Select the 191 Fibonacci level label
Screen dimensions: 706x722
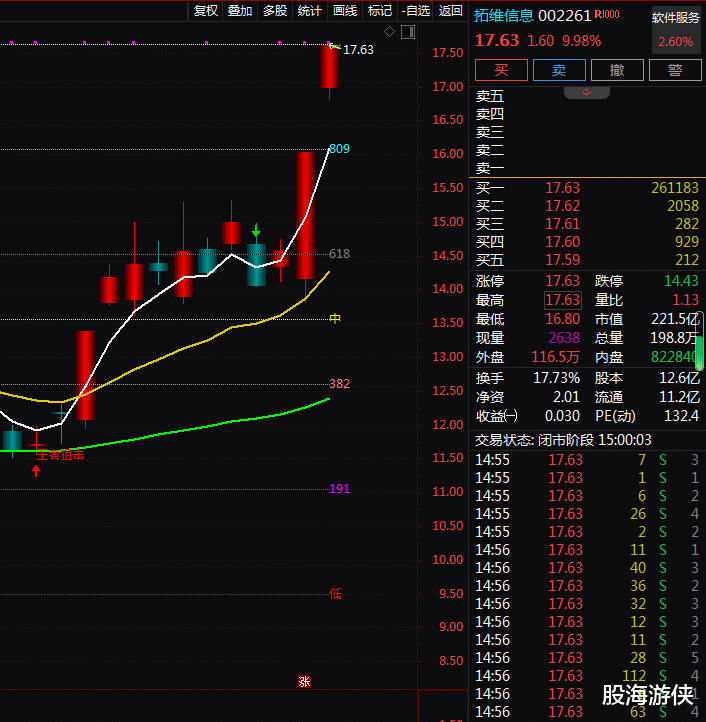click(x=339, y=489)
